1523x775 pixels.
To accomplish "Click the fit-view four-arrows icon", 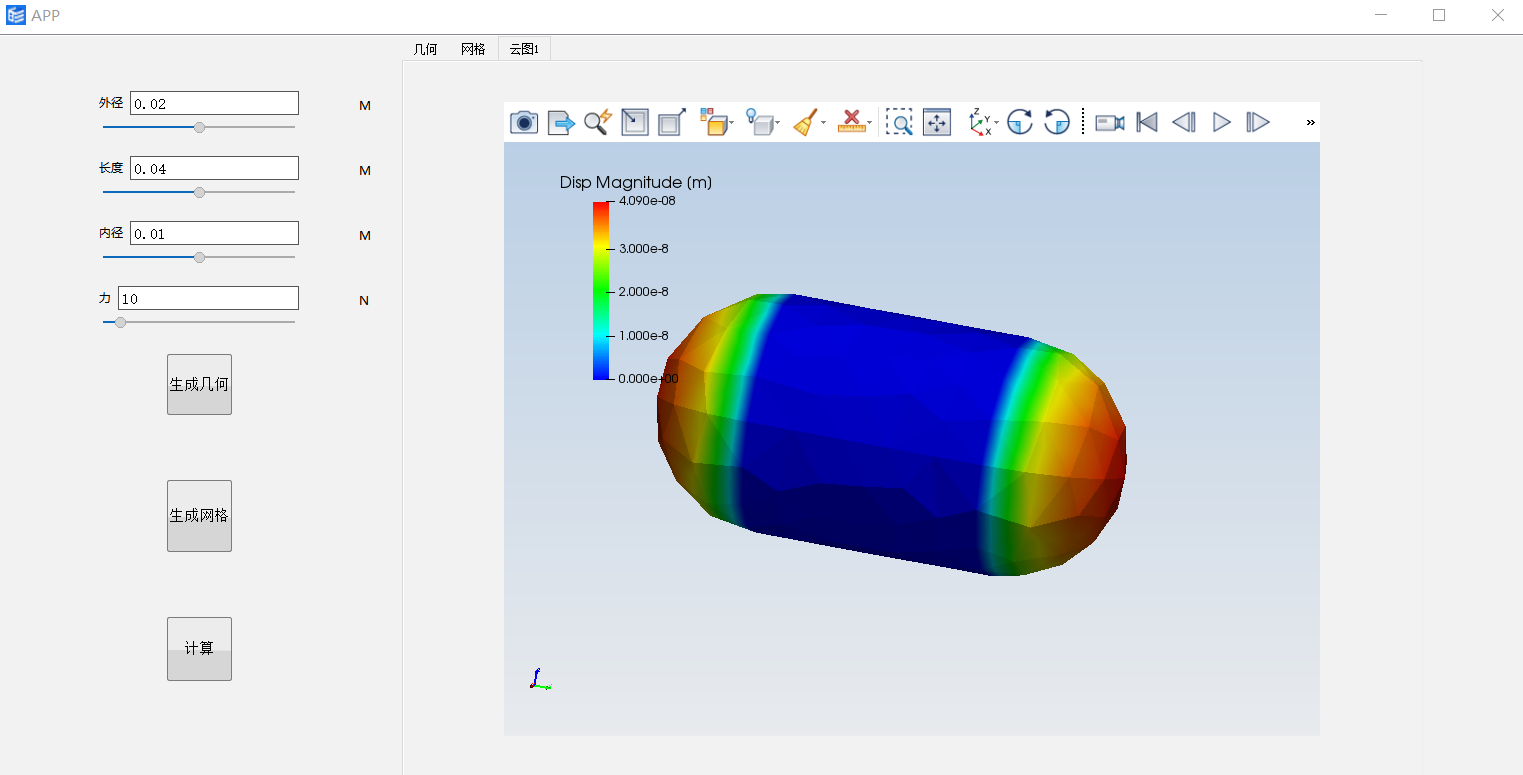I will tap(937, 122).
